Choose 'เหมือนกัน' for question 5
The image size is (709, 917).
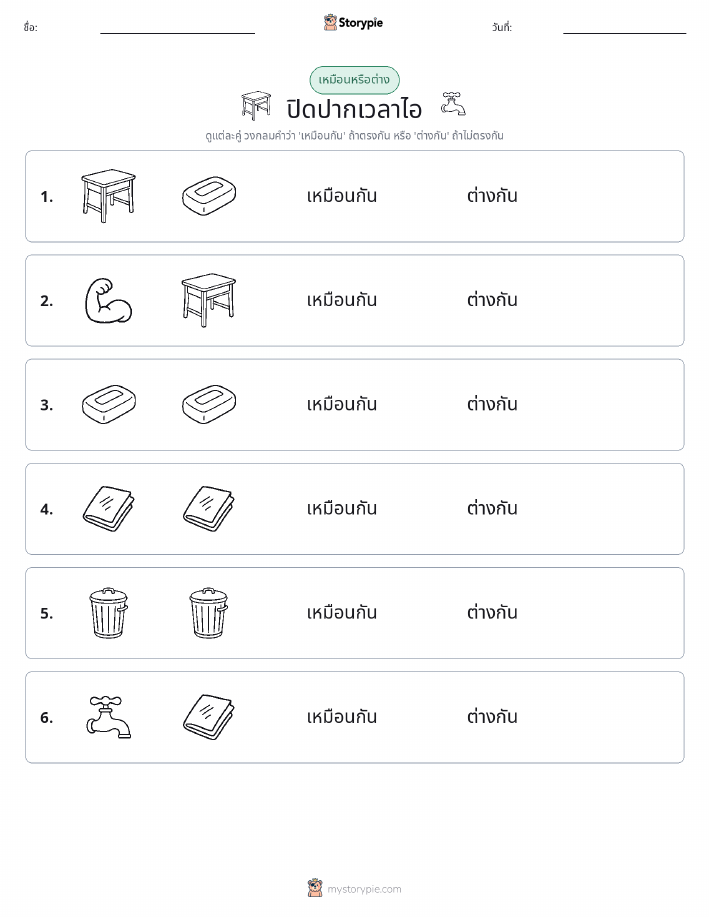342,612
